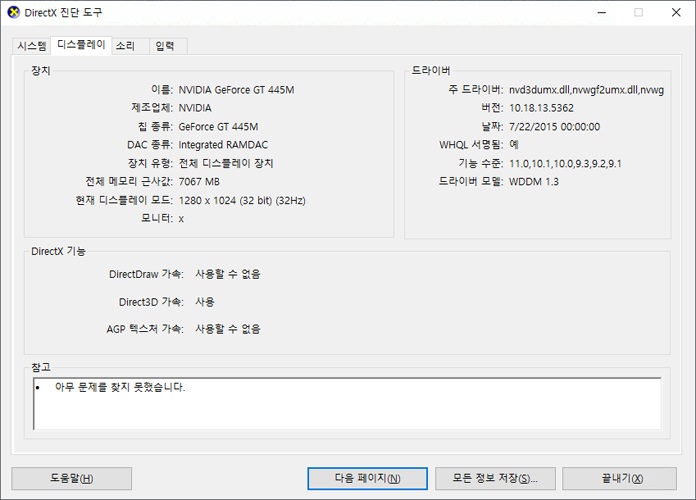696x500 pixels.
Task: Switch to the 시스템 tab
Action: coord(32,46)
